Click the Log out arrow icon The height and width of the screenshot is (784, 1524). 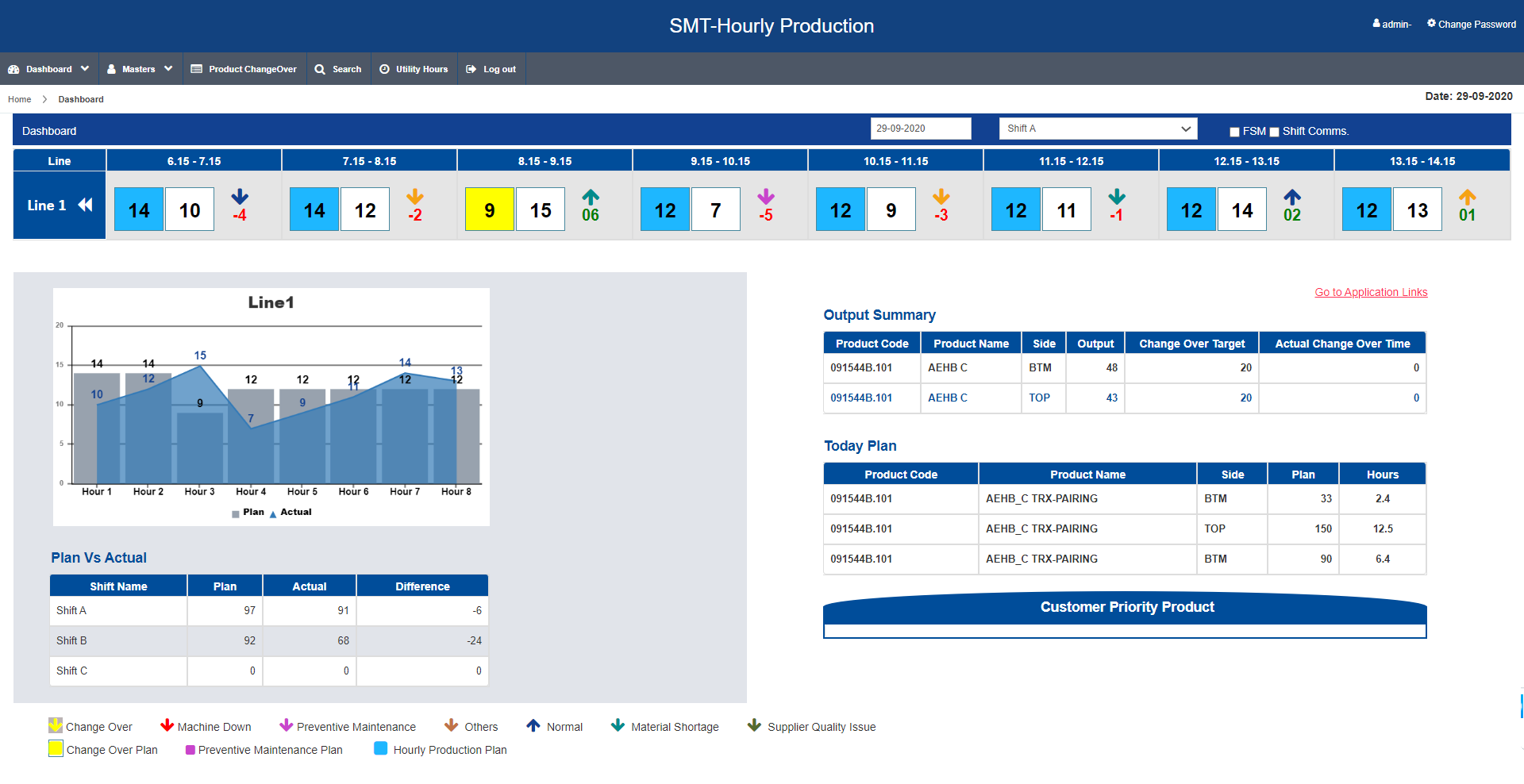(471, 69)
